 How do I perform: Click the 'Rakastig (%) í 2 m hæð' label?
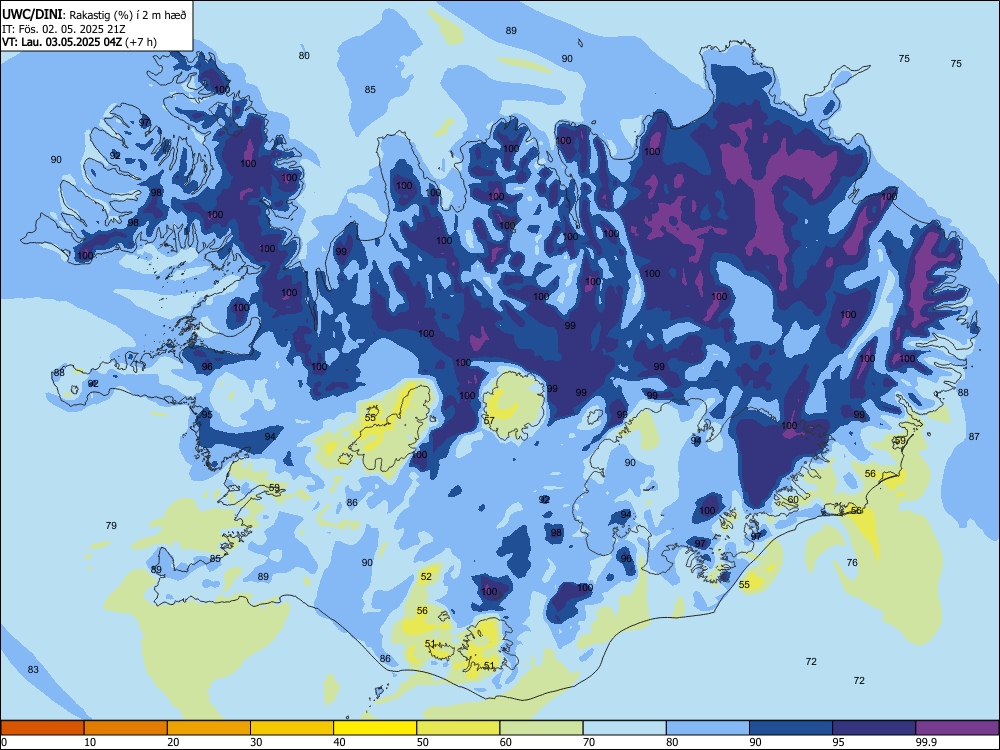pos(126,15)
